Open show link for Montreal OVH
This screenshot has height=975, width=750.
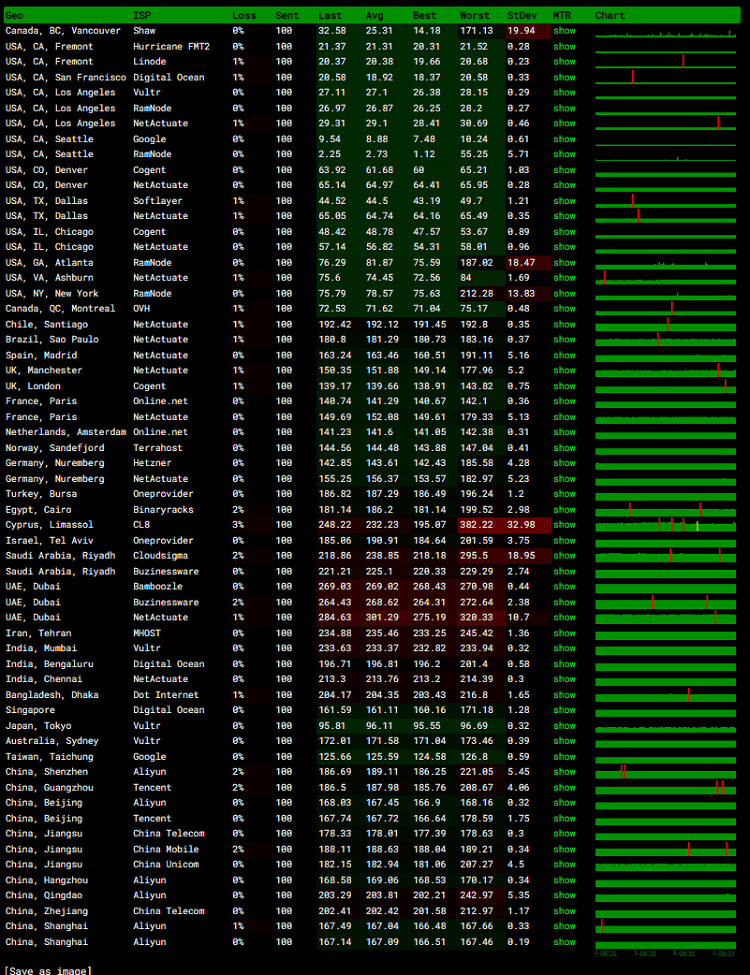564,308
